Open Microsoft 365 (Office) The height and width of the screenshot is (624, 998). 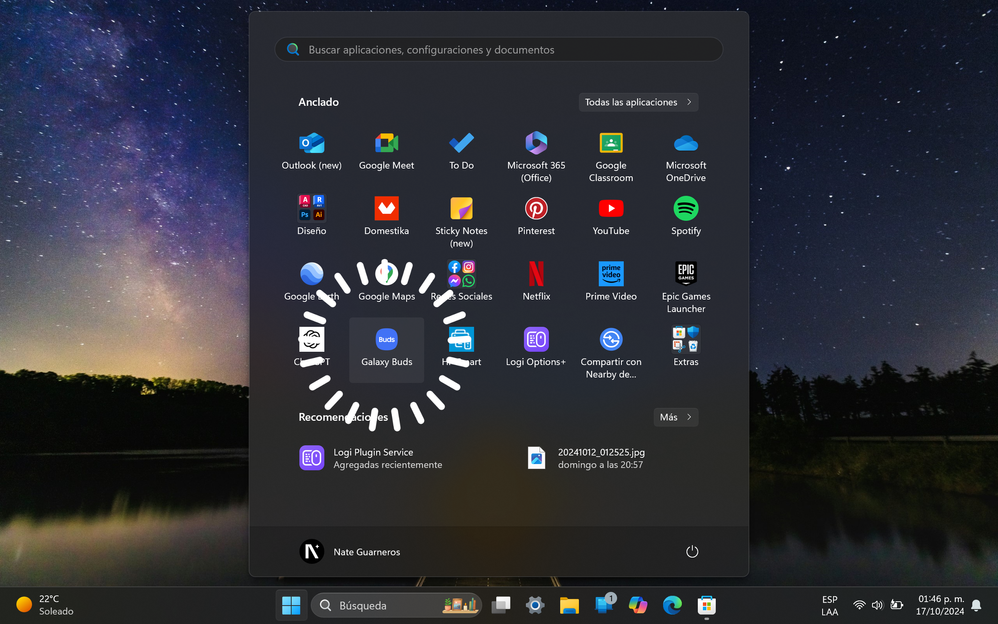[x=536, y=157]
